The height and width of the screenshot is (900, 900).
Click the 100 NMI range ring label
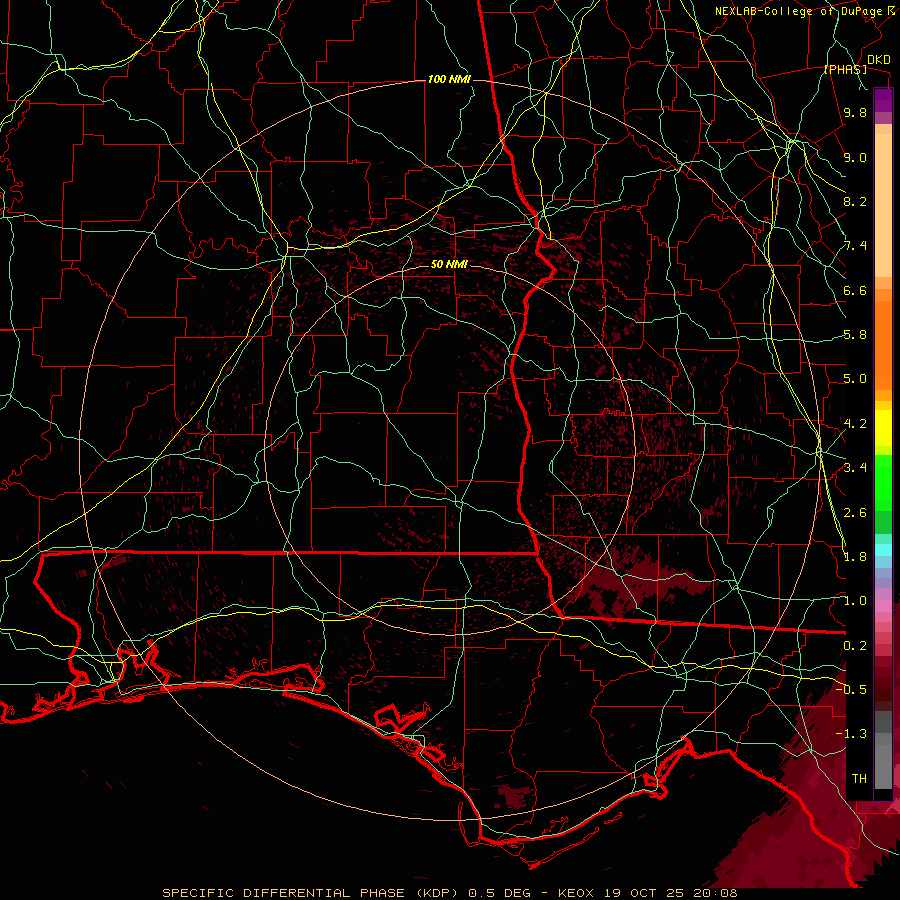pos(449,79)
